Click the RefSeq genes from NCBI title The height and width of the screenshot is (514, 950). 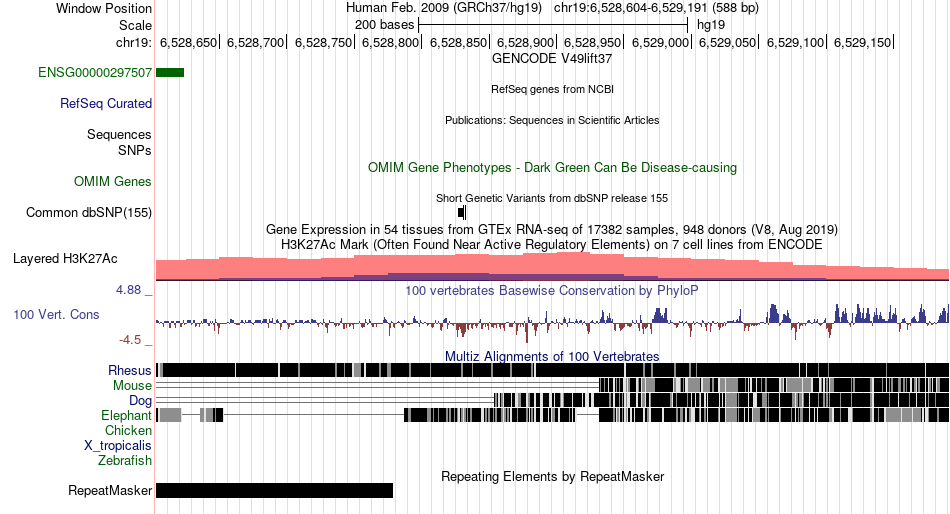tap(552, 89)
